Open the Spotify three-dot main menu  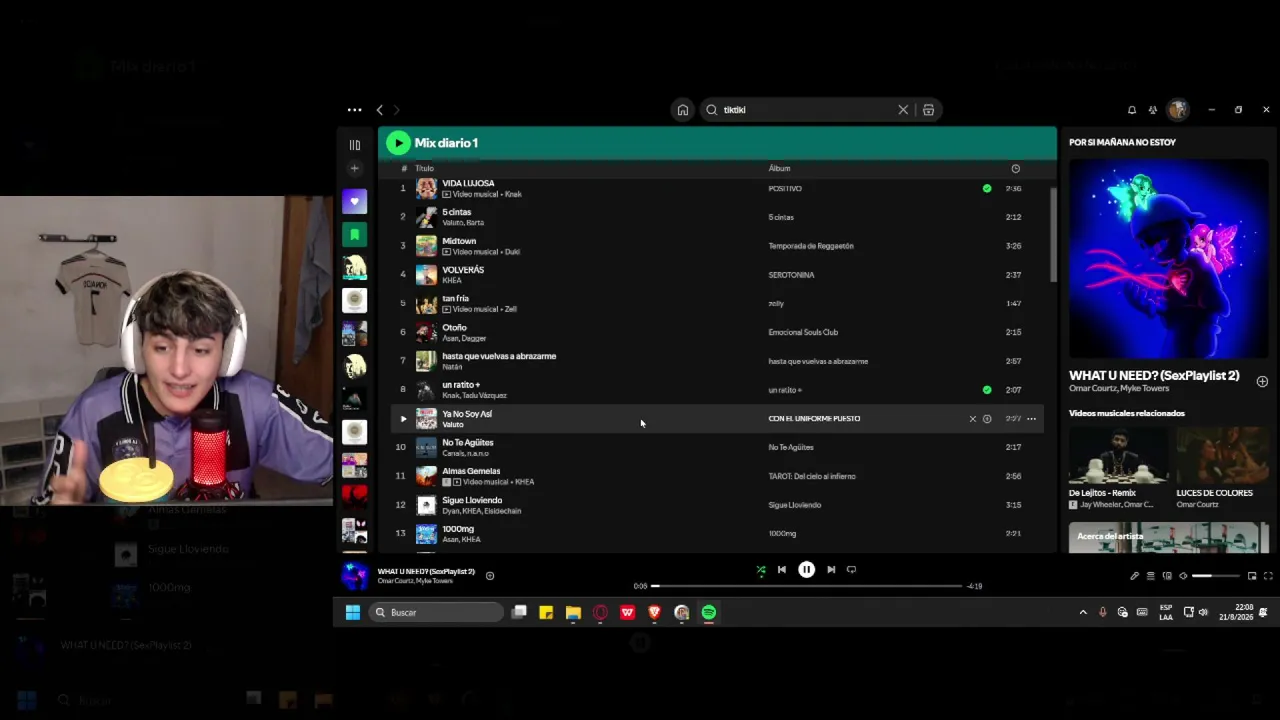[x=354, y=110]
